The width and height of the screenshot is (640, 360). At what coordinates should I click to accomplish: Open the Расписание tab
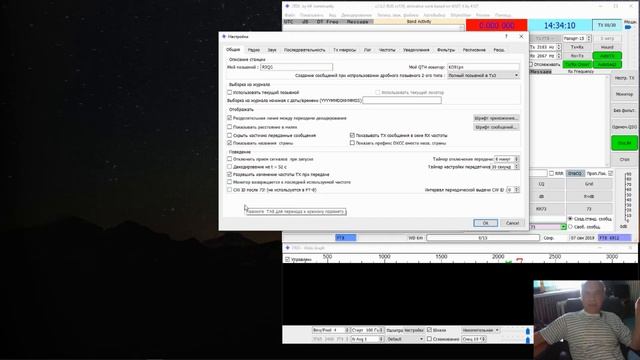click(474, 50)
